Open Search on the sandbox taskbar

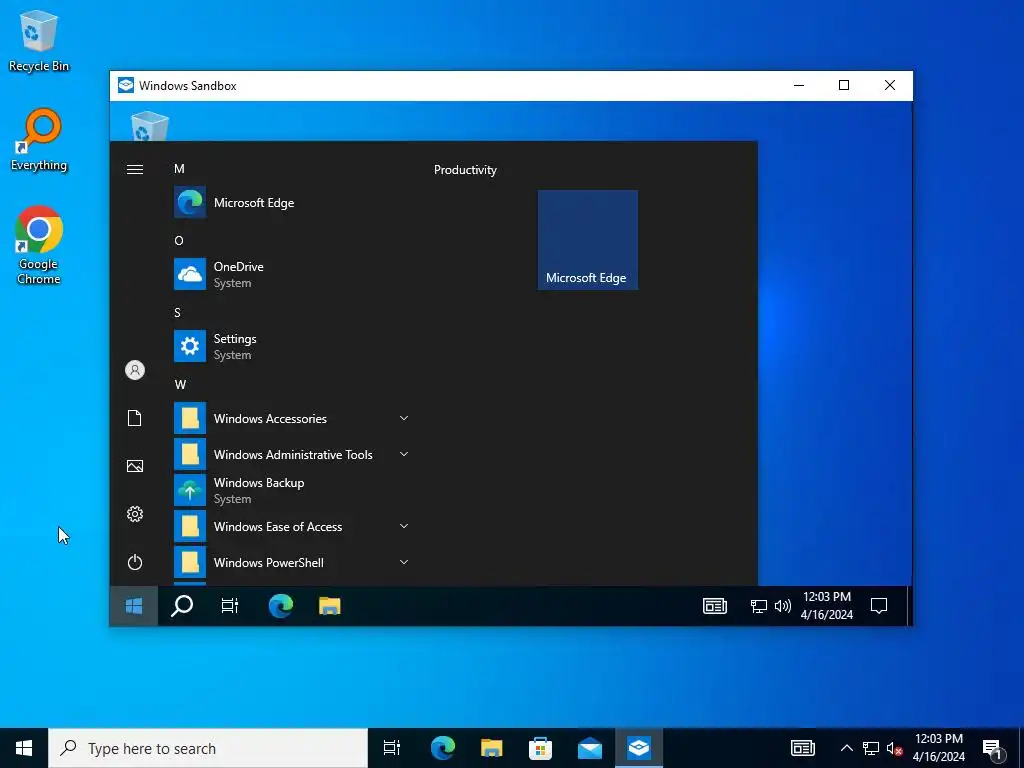(182, 606)
